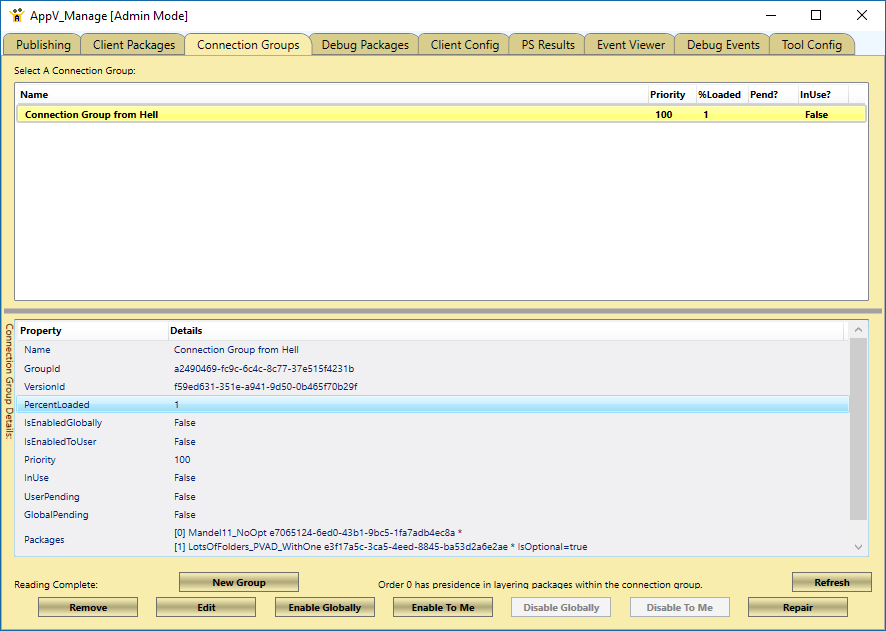Click Enable Globally button
This screenshot has width=886, height=631.
tap(324, 607)
